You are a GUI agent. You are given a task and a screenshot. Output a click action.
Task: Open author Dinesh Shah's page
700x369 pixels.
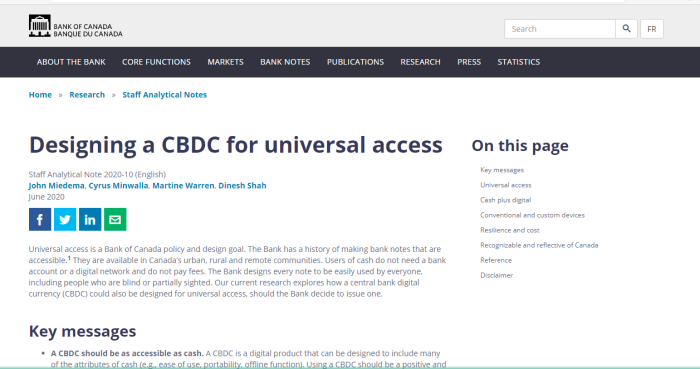pos(242,186)
